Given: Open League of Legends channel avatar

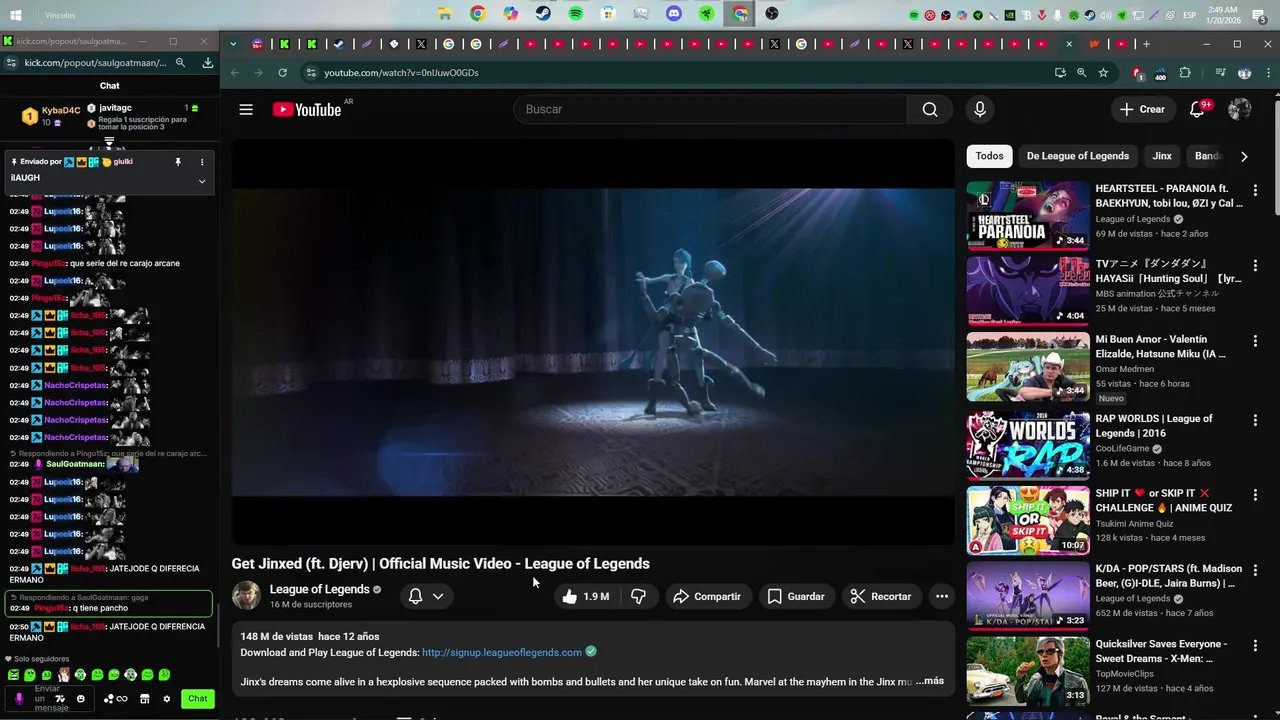Looking at the screenshot, I should (246, 596).
